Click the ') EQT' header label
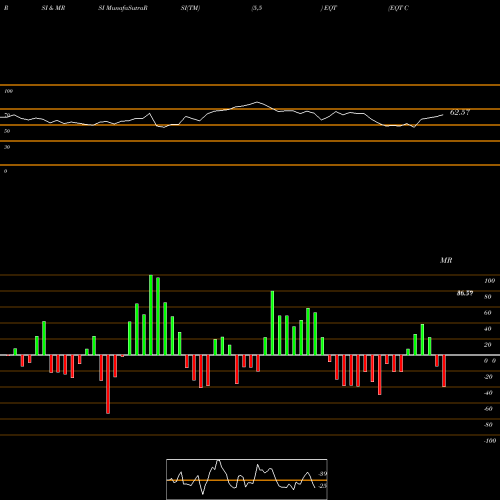The height and width of the screenshot is (500, 500). point(329,8)
